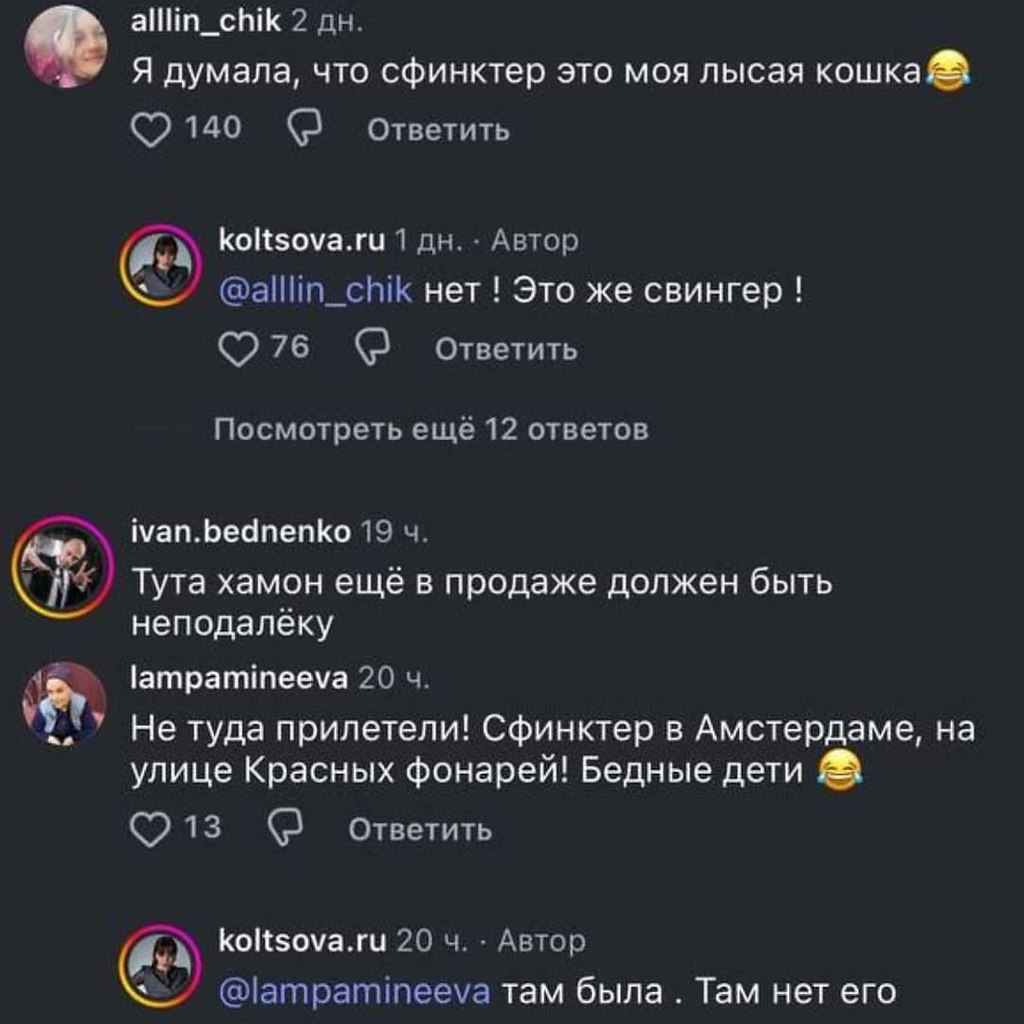Like koltsova.ru's reply with 76 likes

click(238, 349)
